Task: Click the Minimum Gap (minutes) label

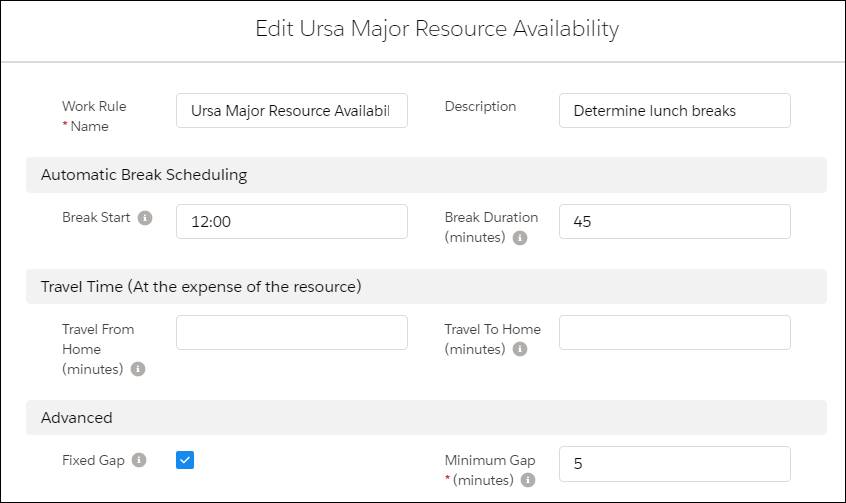Action: (489, 470)
